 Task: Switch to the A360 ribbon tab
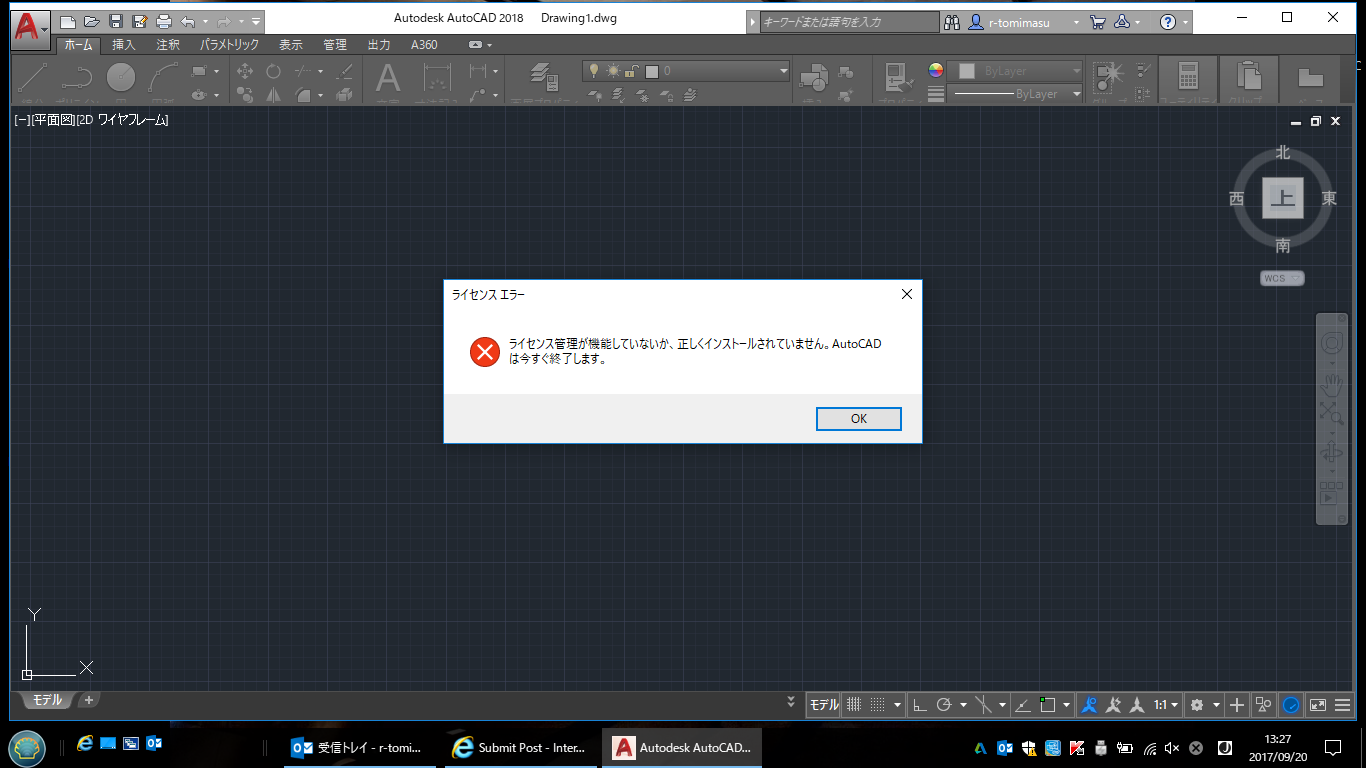424,45
